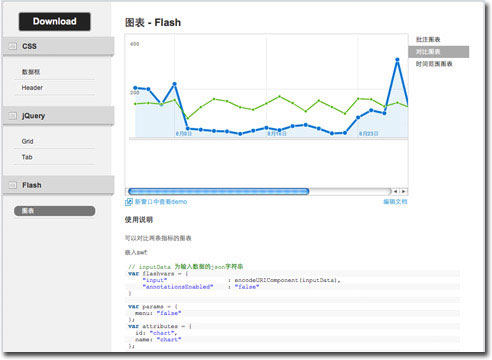This screenshot has height=360, width=492.
Task: Click the Download button
Action: [55, 22]
